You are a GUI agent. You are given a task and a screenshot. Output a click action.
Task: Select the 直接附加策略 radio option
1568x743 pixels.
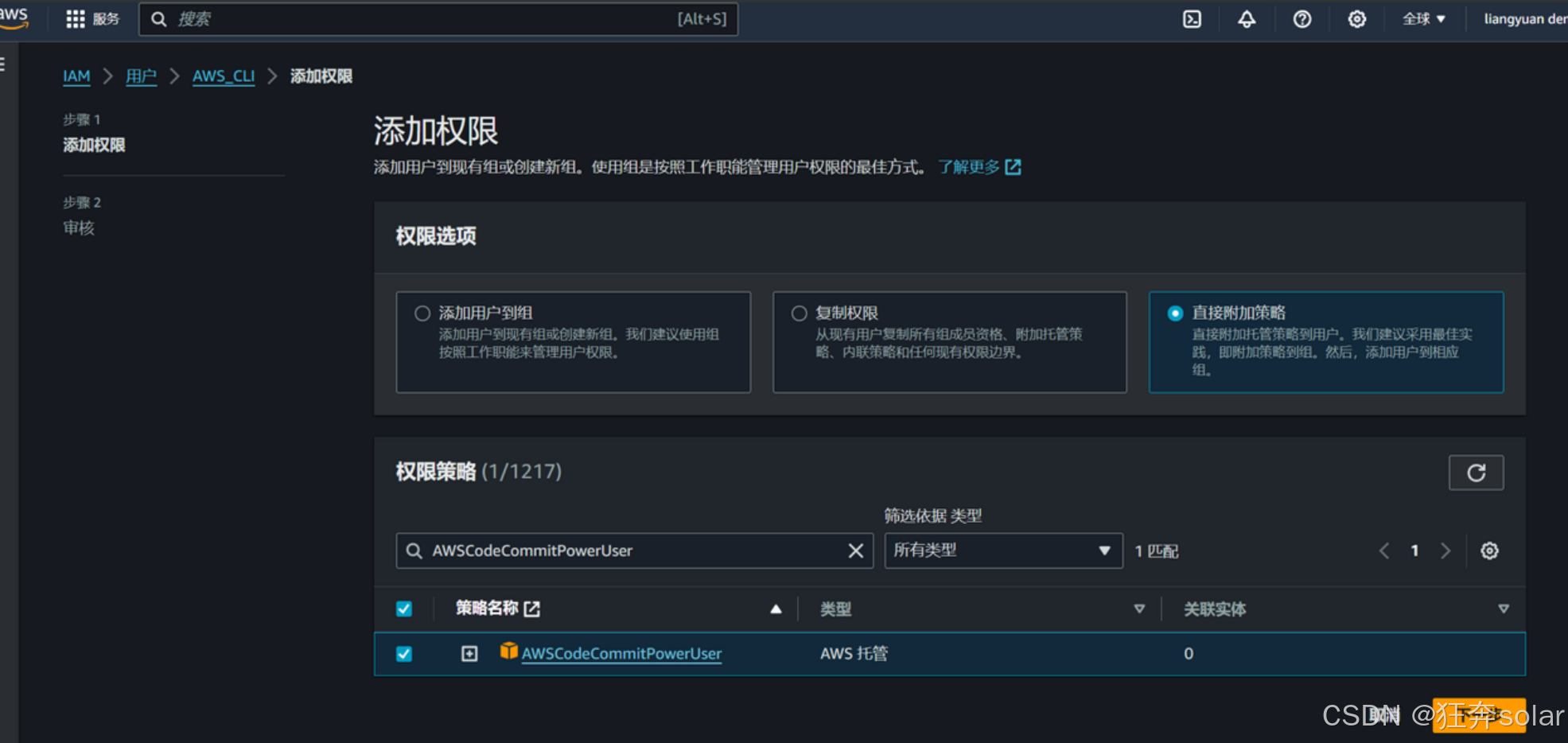[1175, 313]
